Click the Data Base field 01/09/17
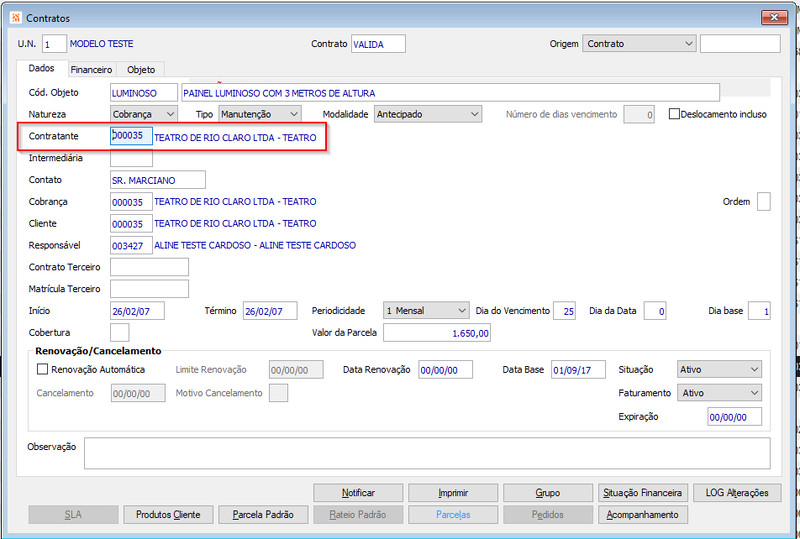Viewport: 800px width, 539px height. [x=578, y=370]
